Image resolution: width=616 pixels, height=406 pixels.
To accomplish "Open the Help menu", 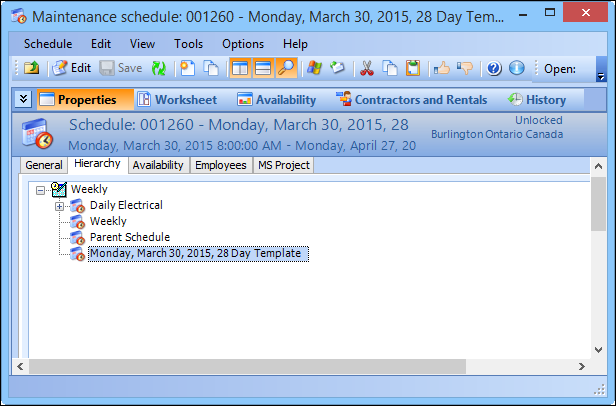I will pyautogui.click(x=295, y=44).
